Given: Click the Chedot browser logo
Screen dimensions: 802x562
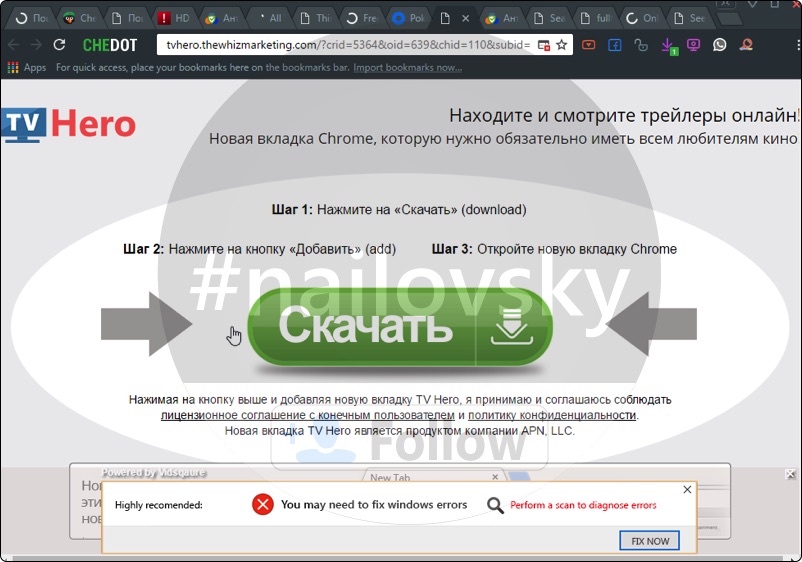Looking at the screenshot, I should (110, 45).
